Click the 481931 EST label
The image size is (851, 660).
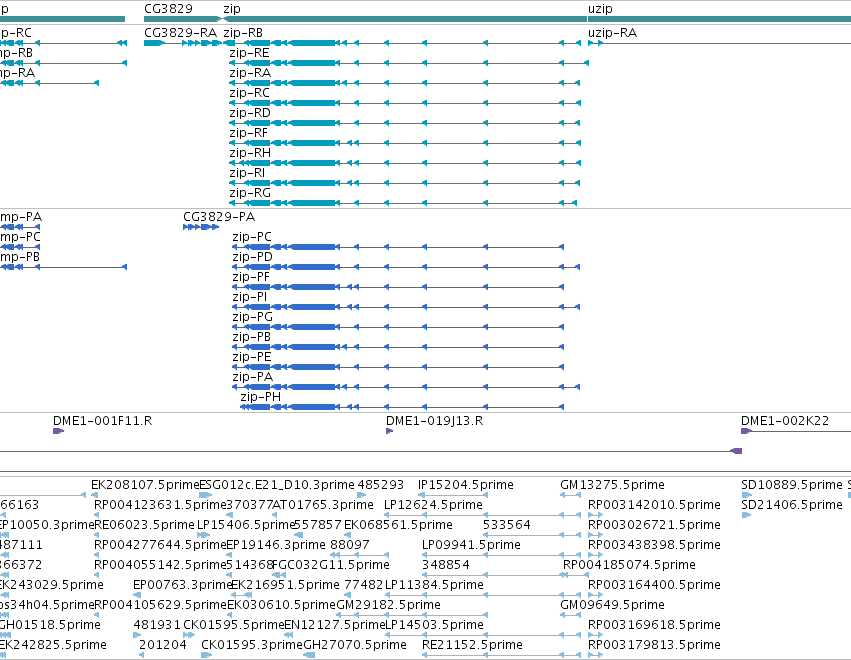coord(157,625)
